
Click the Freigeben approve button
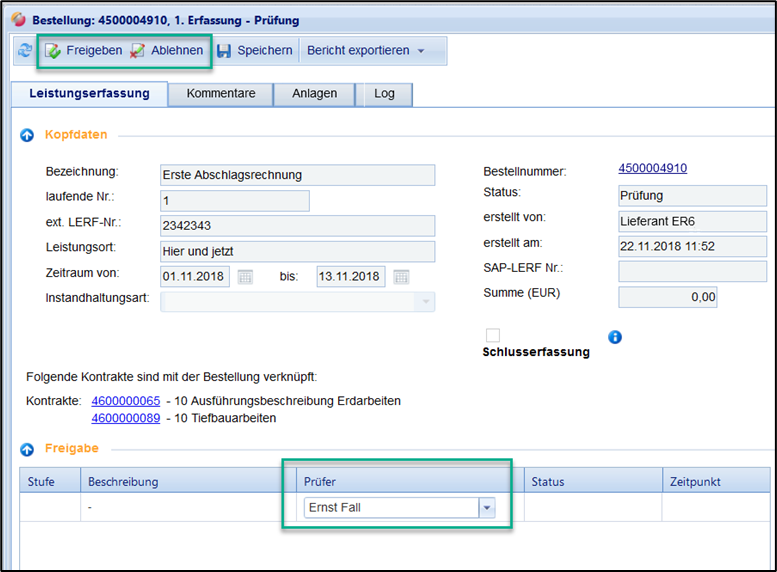click(84, 50)
